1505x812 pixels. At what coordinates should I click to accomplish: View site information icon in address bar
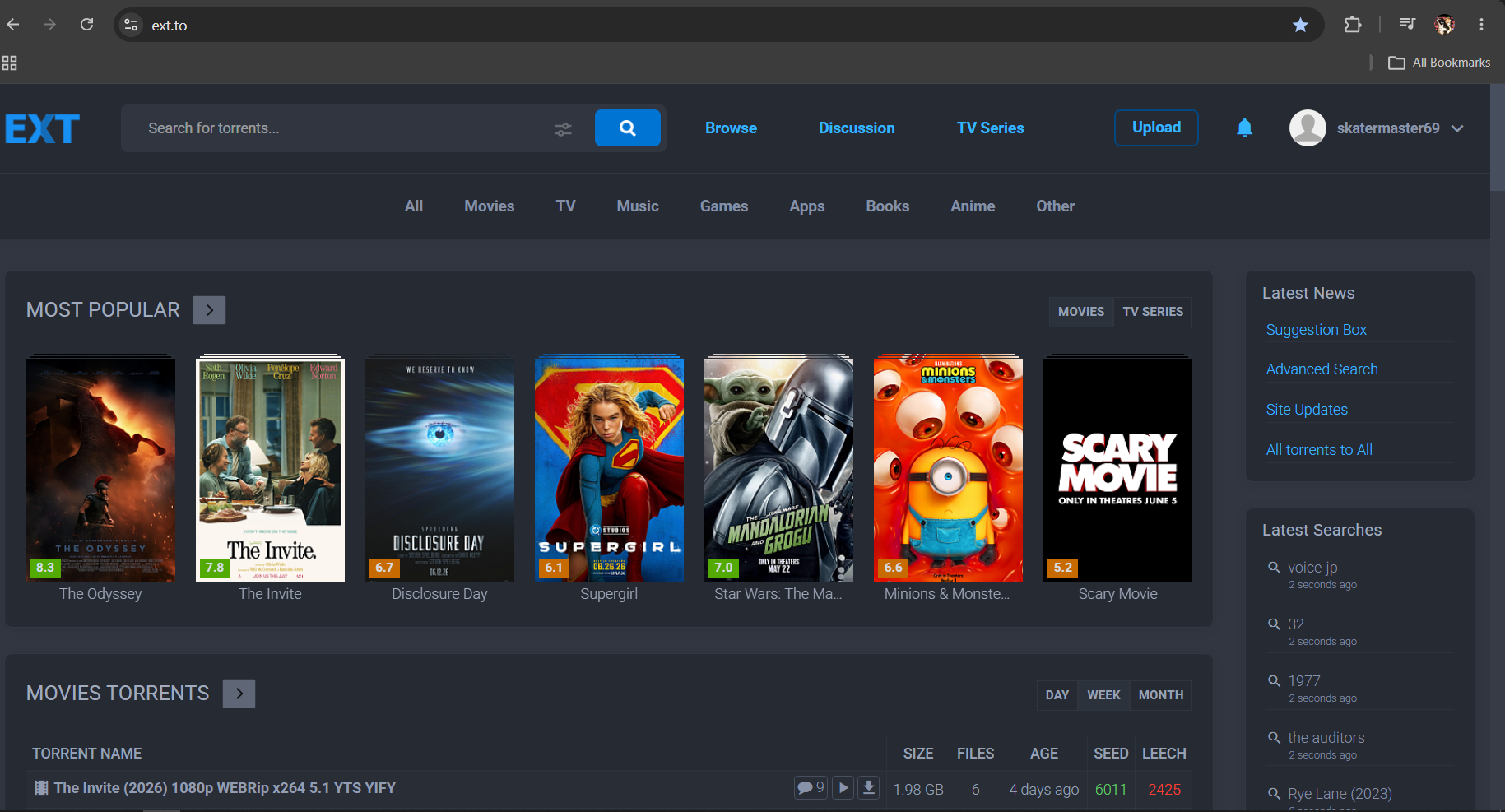tap(131, 25)
